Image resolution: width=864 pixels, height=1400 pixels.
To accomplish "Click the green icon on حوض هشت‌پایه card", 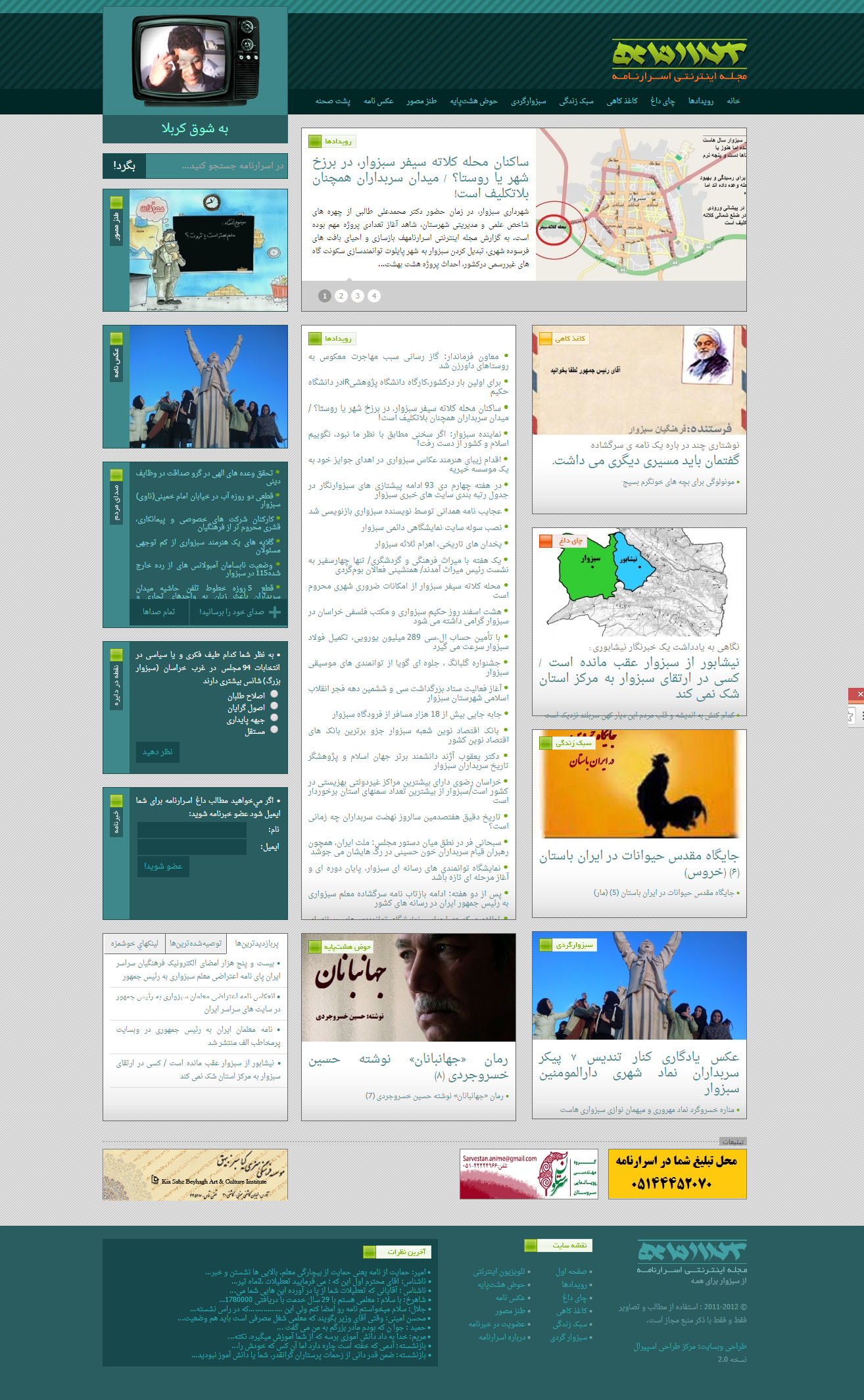I will (315, 947).
